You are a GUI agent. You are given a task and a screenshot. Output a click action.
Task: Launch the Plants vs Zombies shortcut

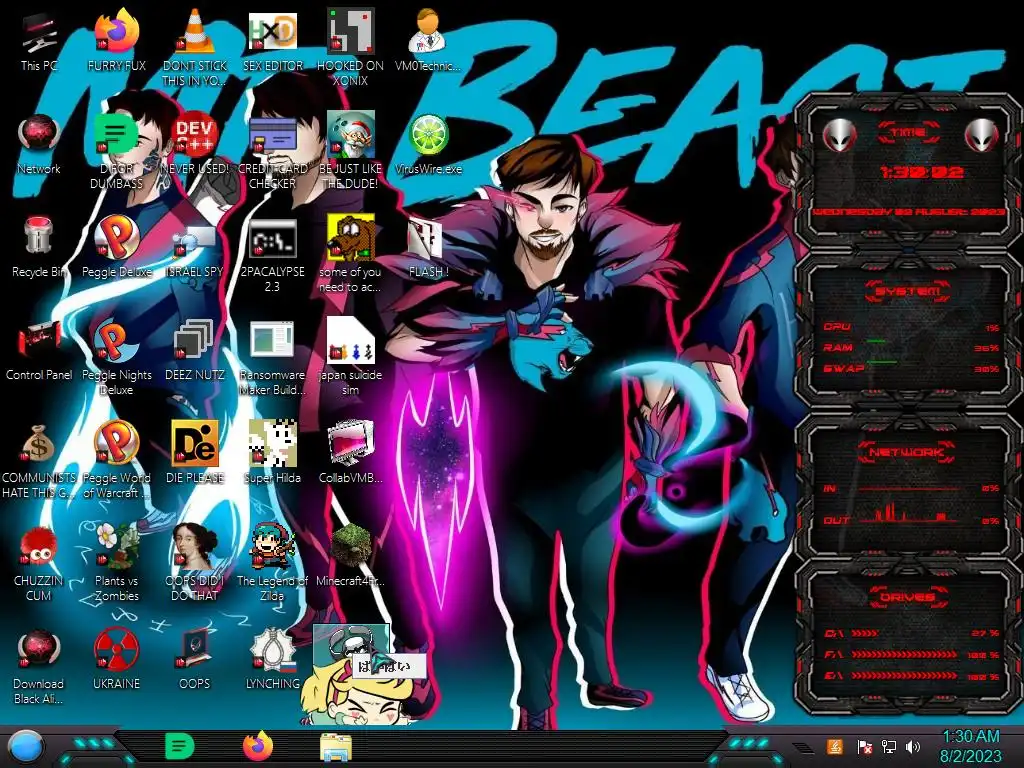tap(117, 563)
